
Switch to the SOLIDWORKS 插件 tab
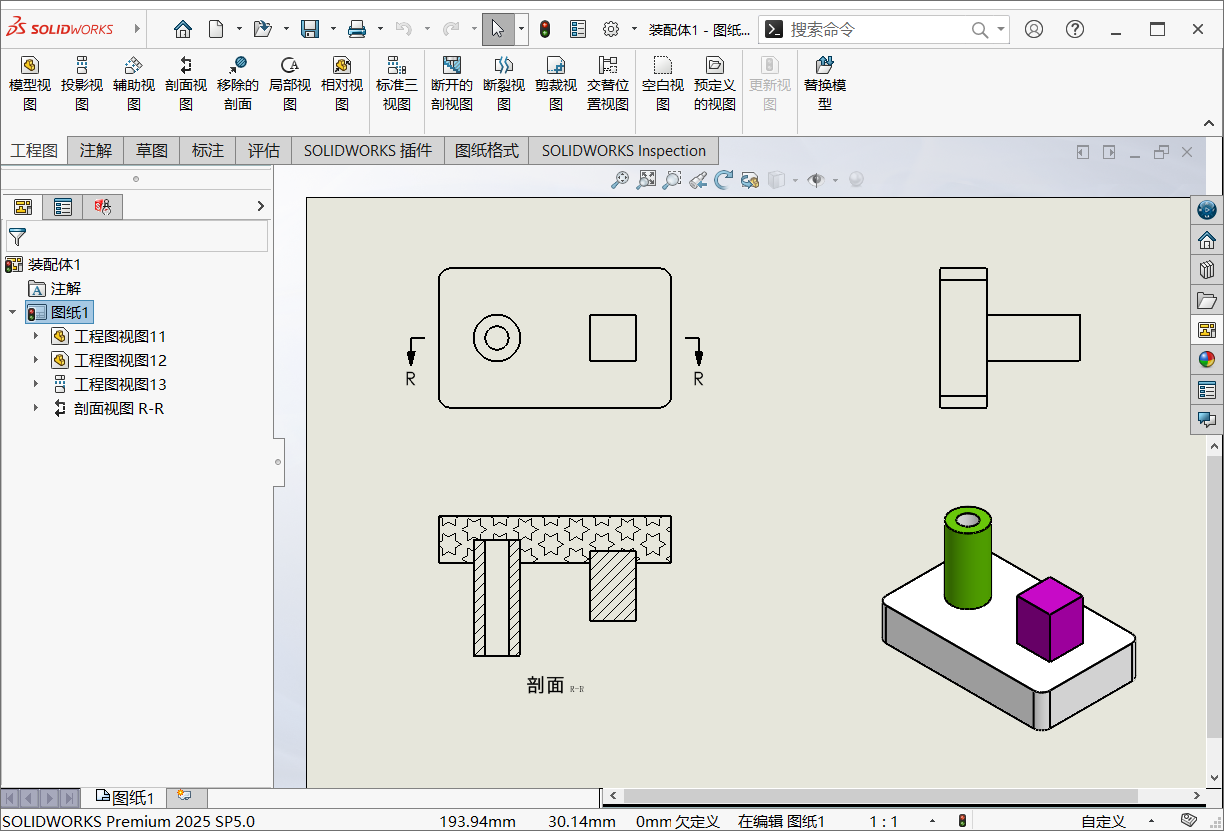pos(368,151)
